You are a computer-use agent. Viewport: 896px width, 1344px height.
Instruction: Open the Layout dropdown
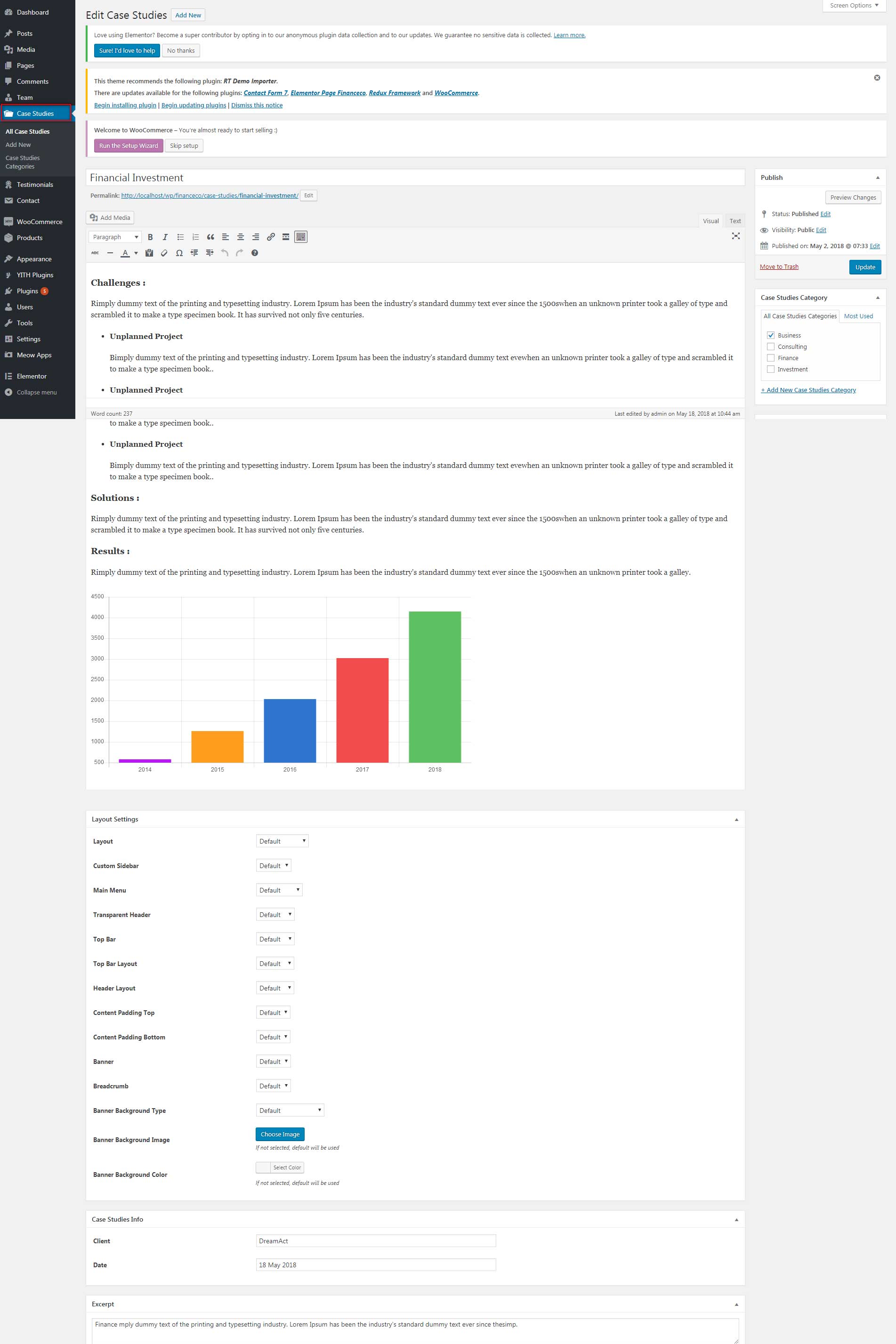[283, 841]
